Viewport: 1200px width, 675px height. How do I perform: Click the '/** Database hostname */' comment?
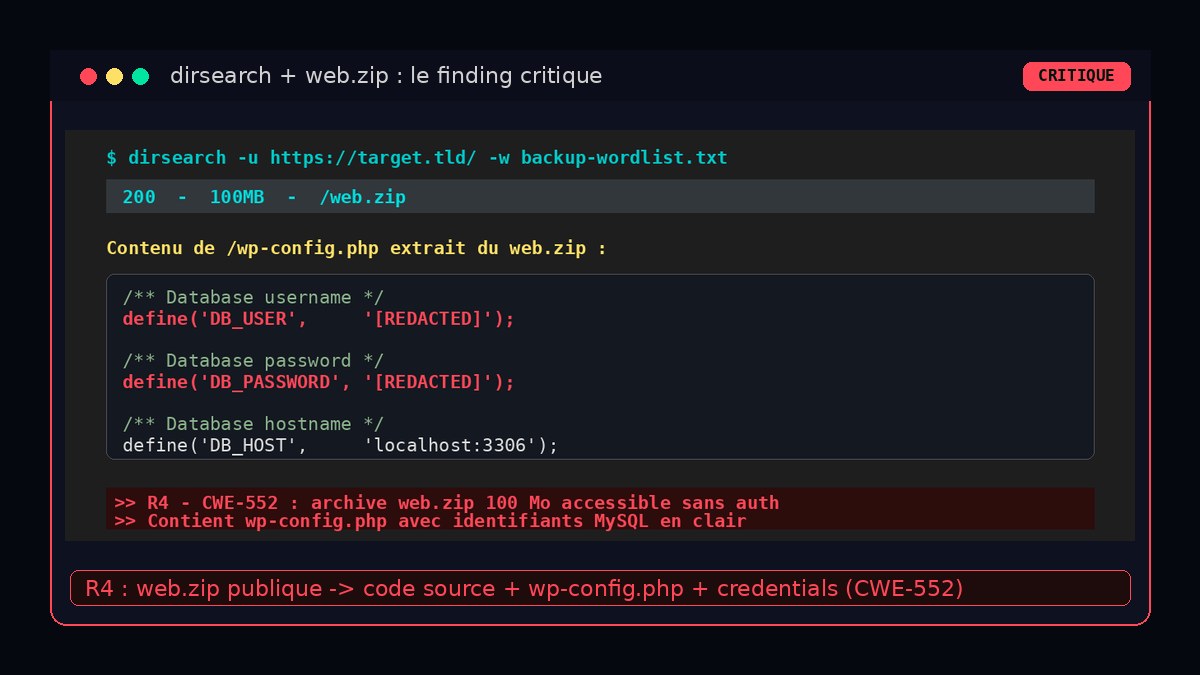click(x=253, y=424)
